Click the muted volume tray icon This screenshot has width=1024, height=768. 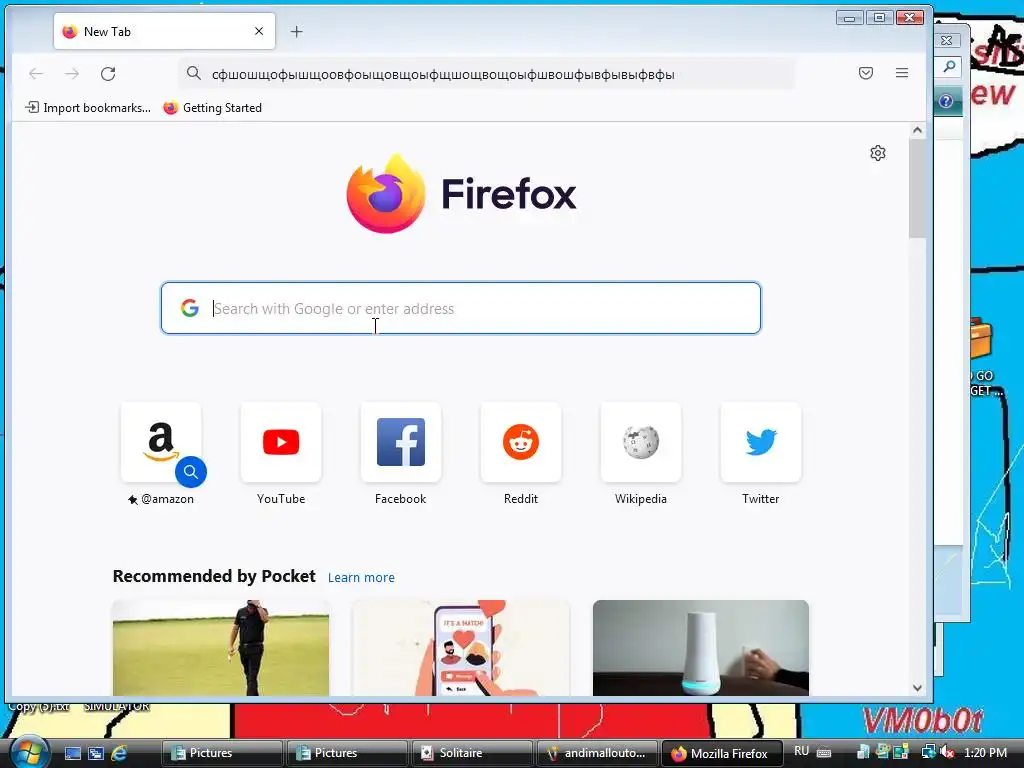pyautogui.click(x=947, y=752)
